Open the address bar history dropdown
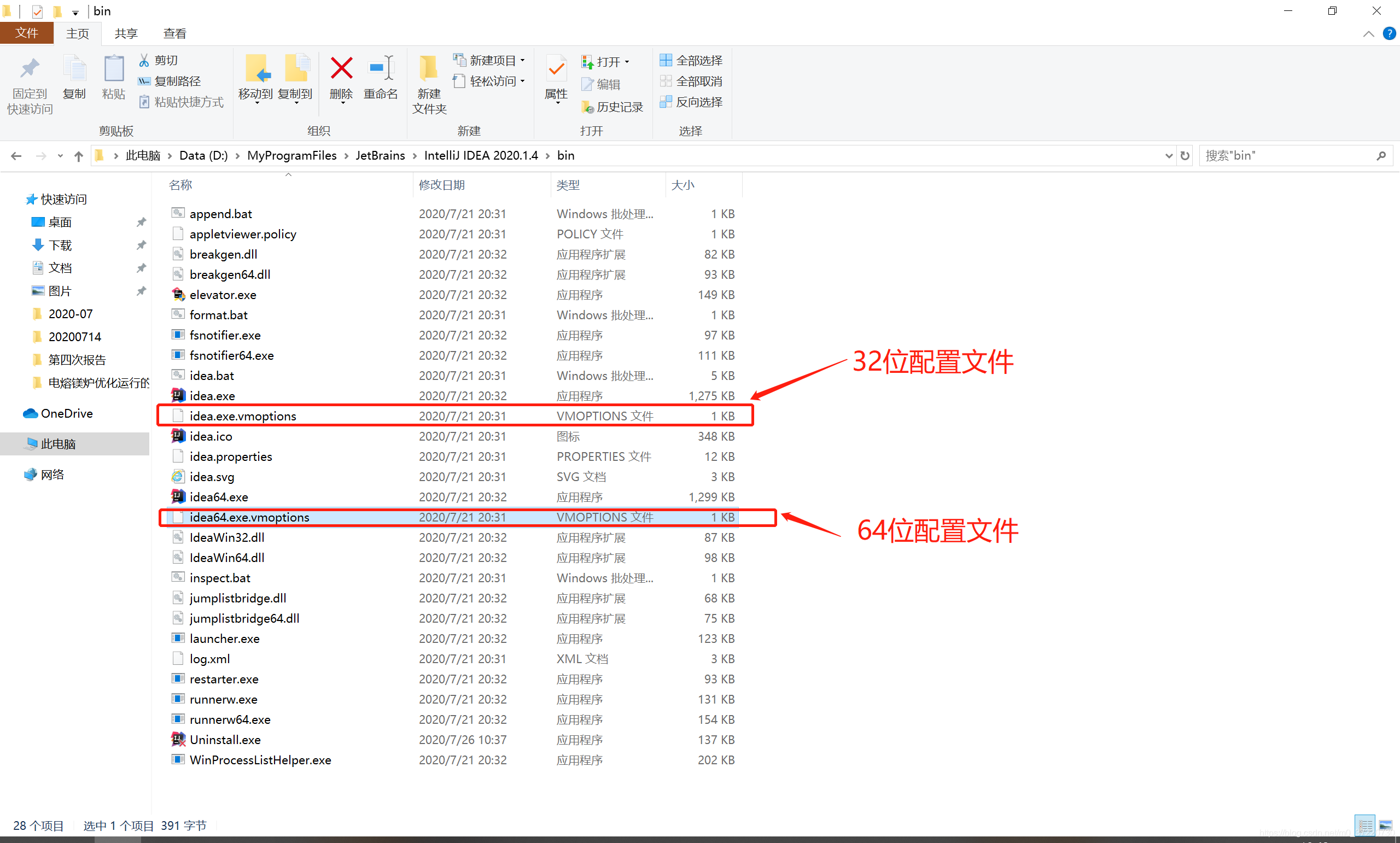The image size is (1400, 843). [x=1168, y=155]
